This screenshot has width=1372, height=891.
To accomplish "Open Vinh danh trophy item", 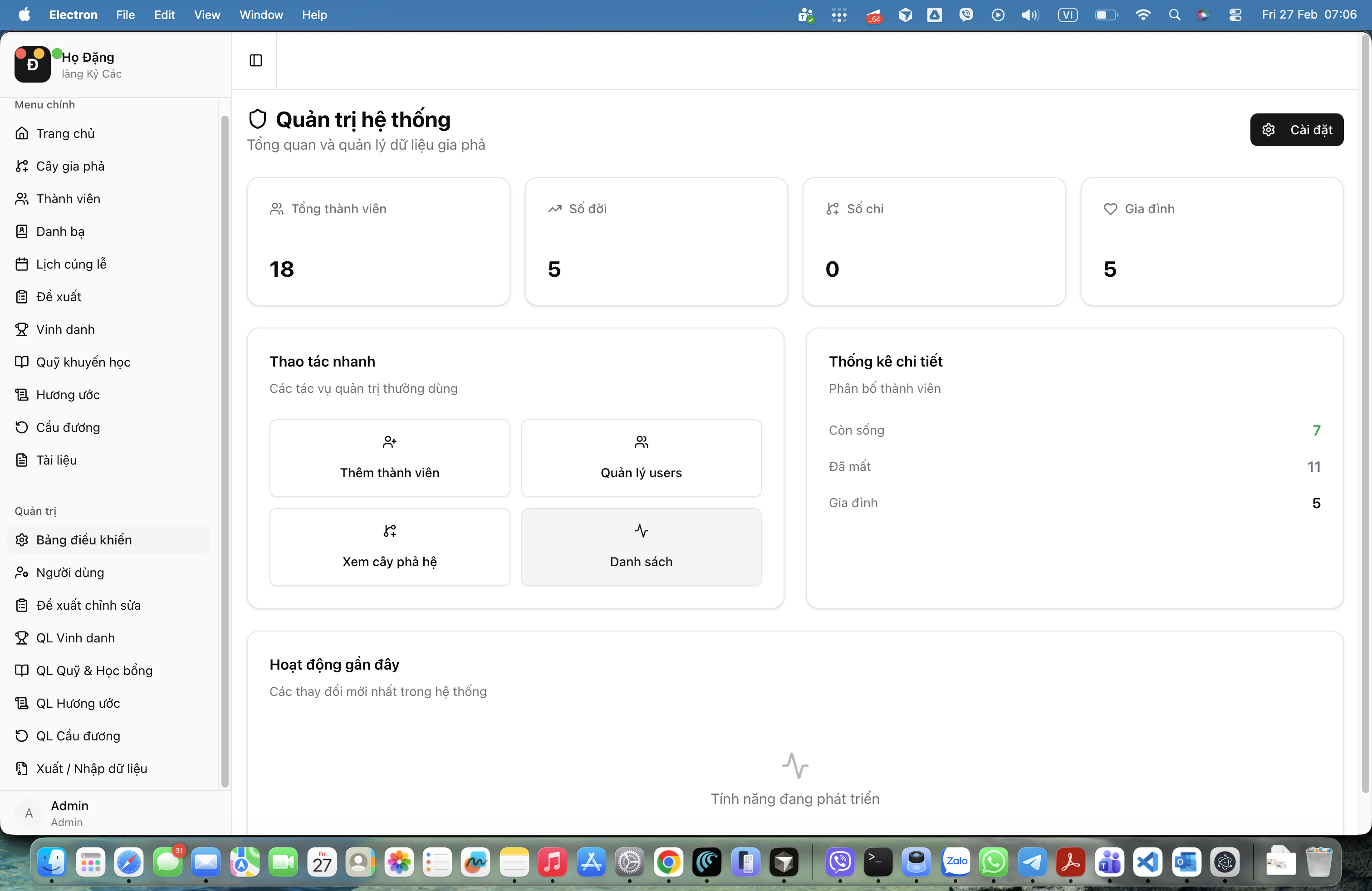I will tap(65, 329).
